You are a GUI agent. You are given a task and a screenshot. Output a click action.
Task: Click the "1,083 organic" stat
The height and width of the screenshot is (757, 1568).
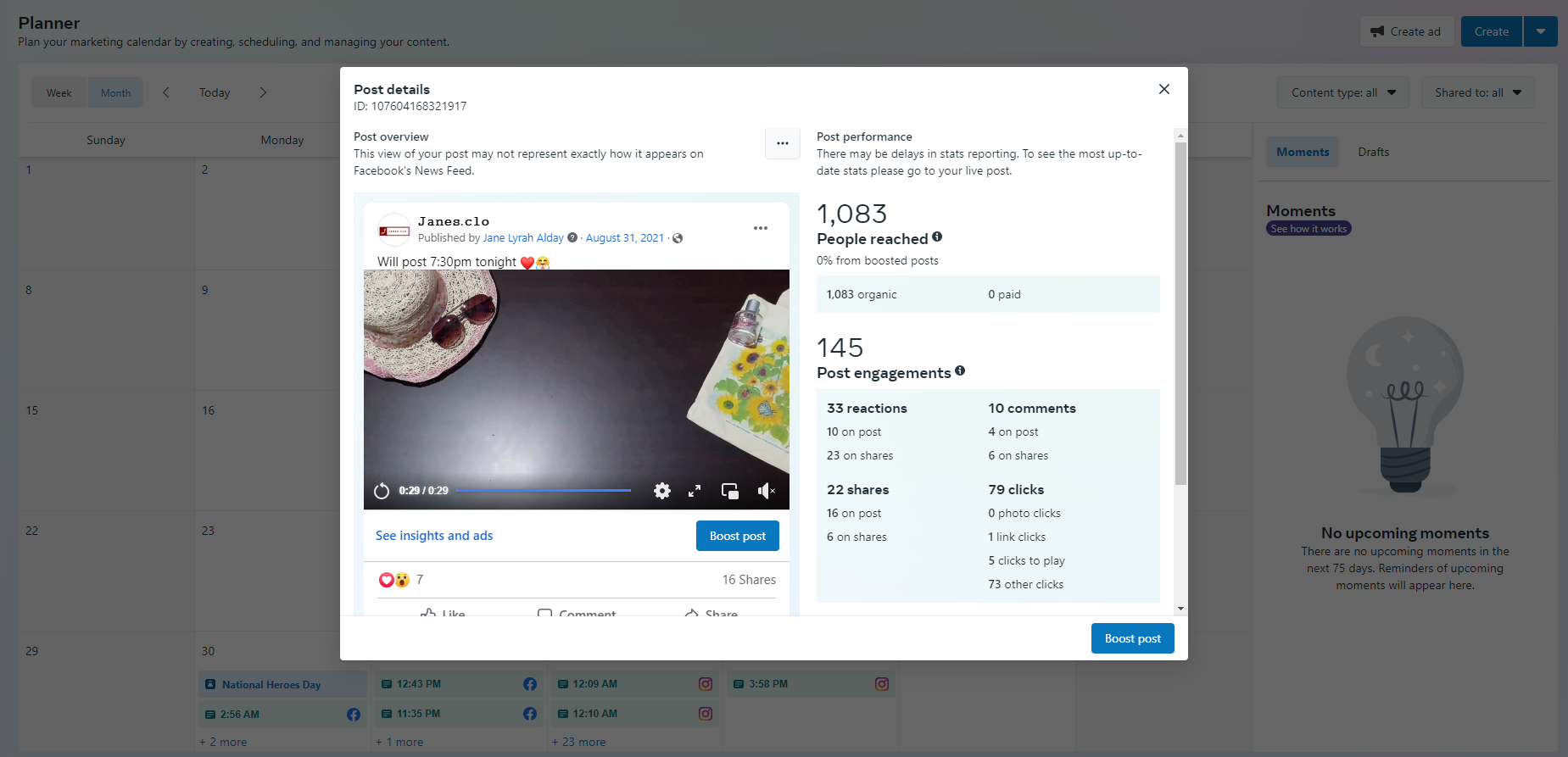coord(862,294)
